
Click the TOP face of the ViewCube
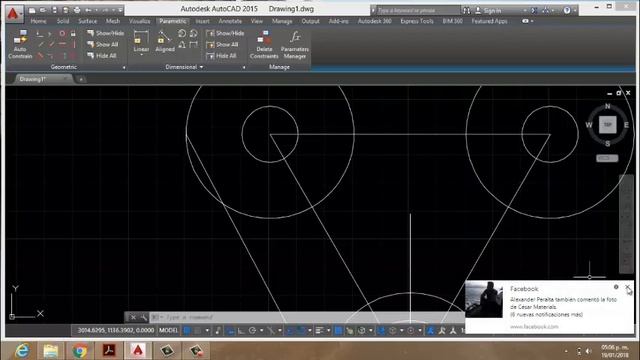607,124
